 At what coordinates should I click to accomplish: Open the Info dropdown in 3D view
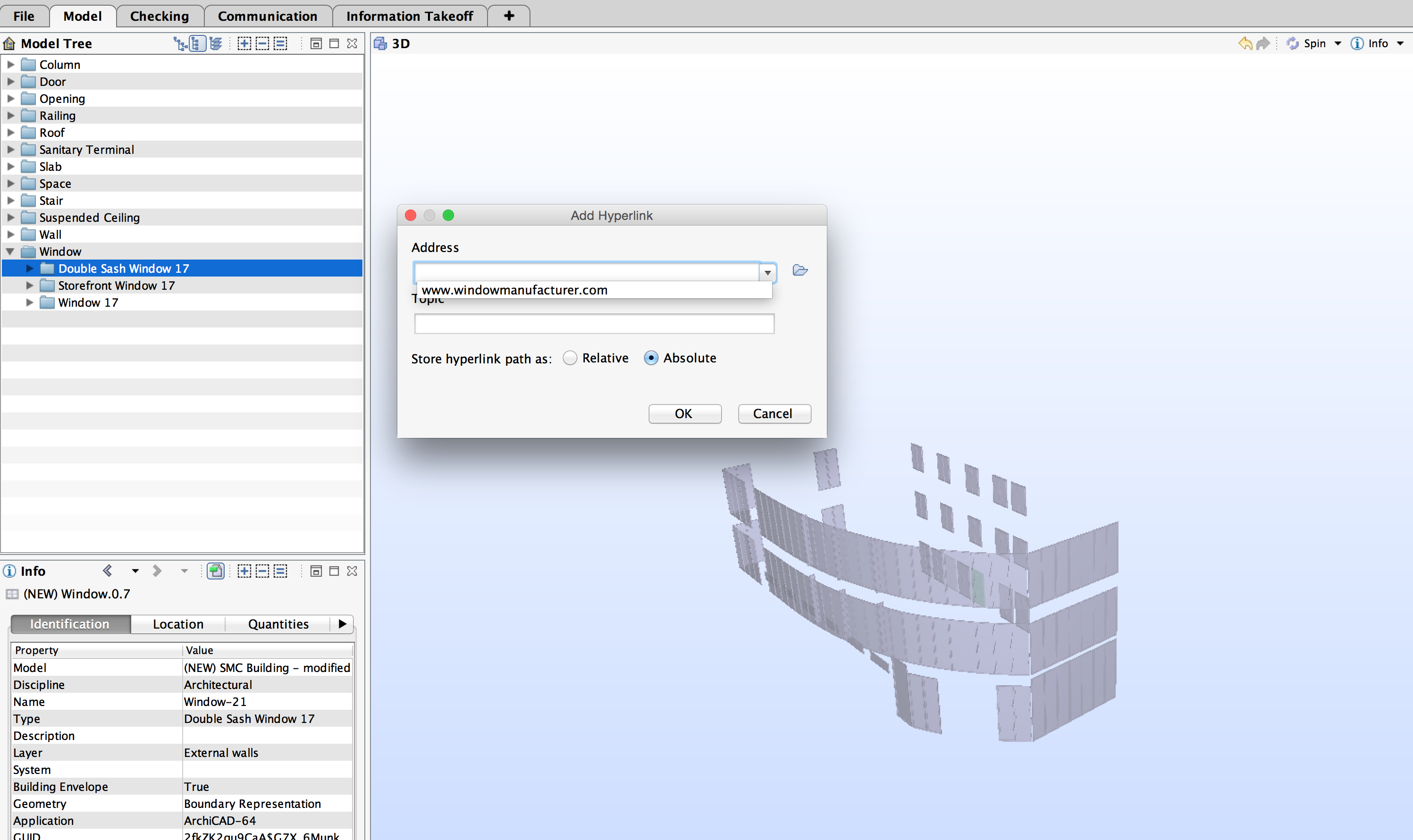(x=1401, y=43)
